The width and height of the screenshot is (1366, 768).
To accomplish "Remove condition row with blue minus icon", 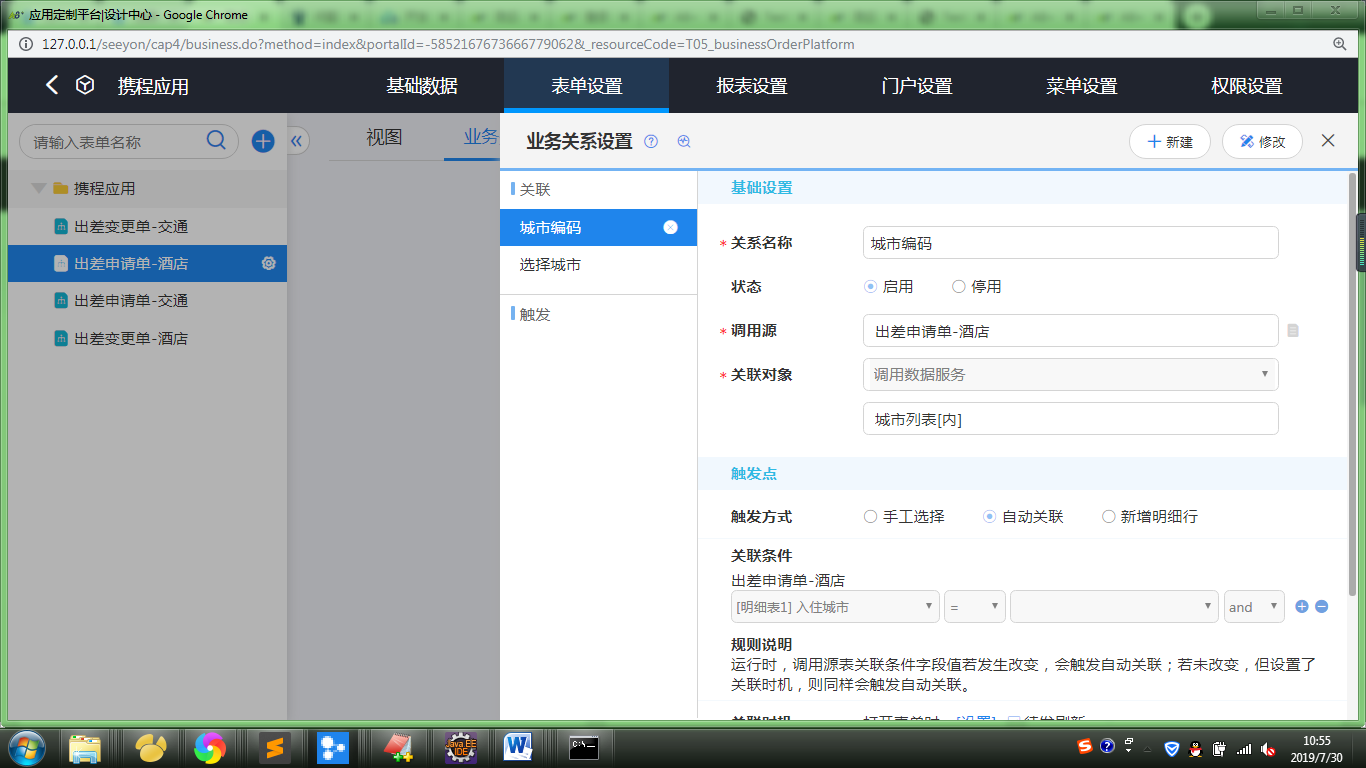I will pos(1321,606).
